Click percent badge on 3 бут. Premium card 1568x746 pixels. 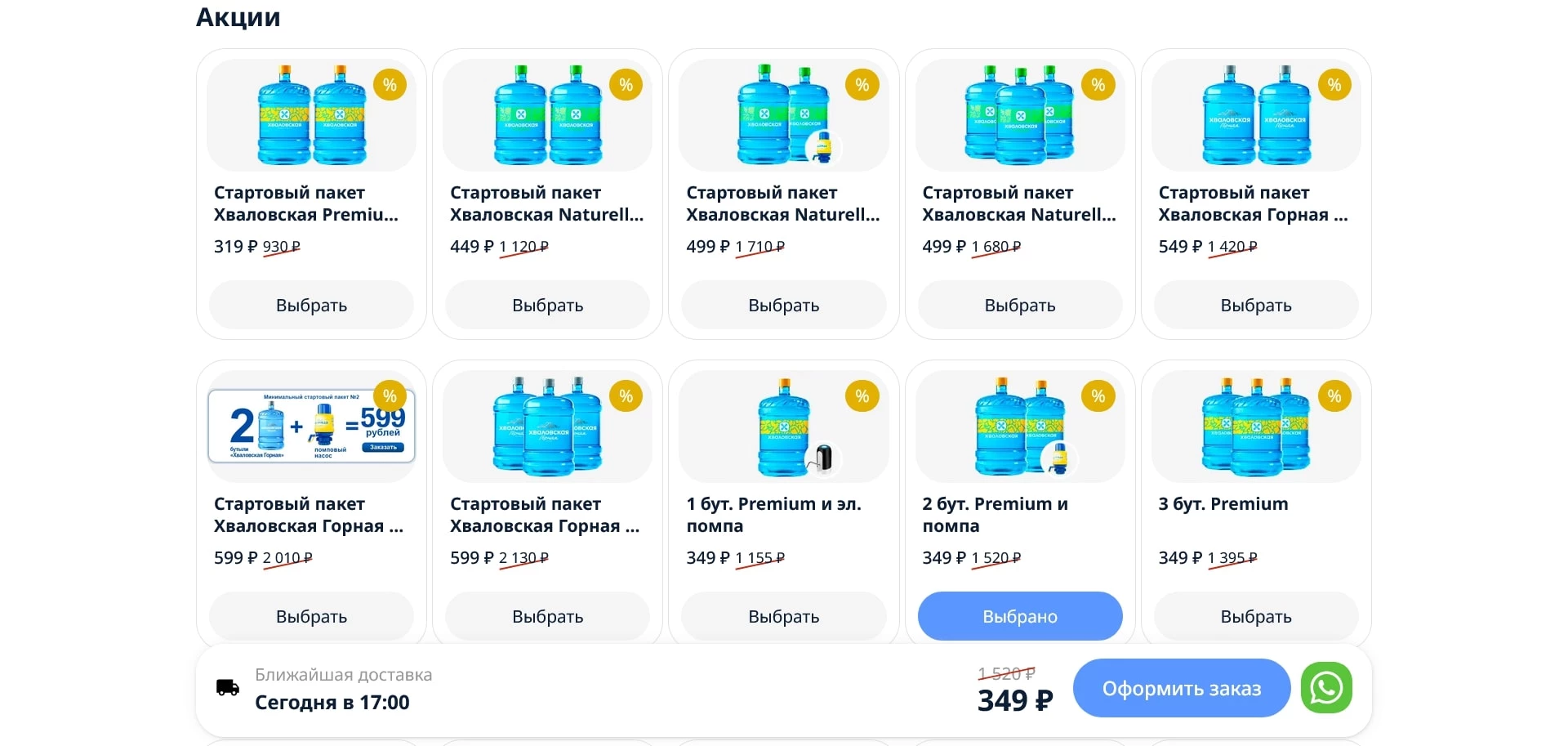[1334, 396]
